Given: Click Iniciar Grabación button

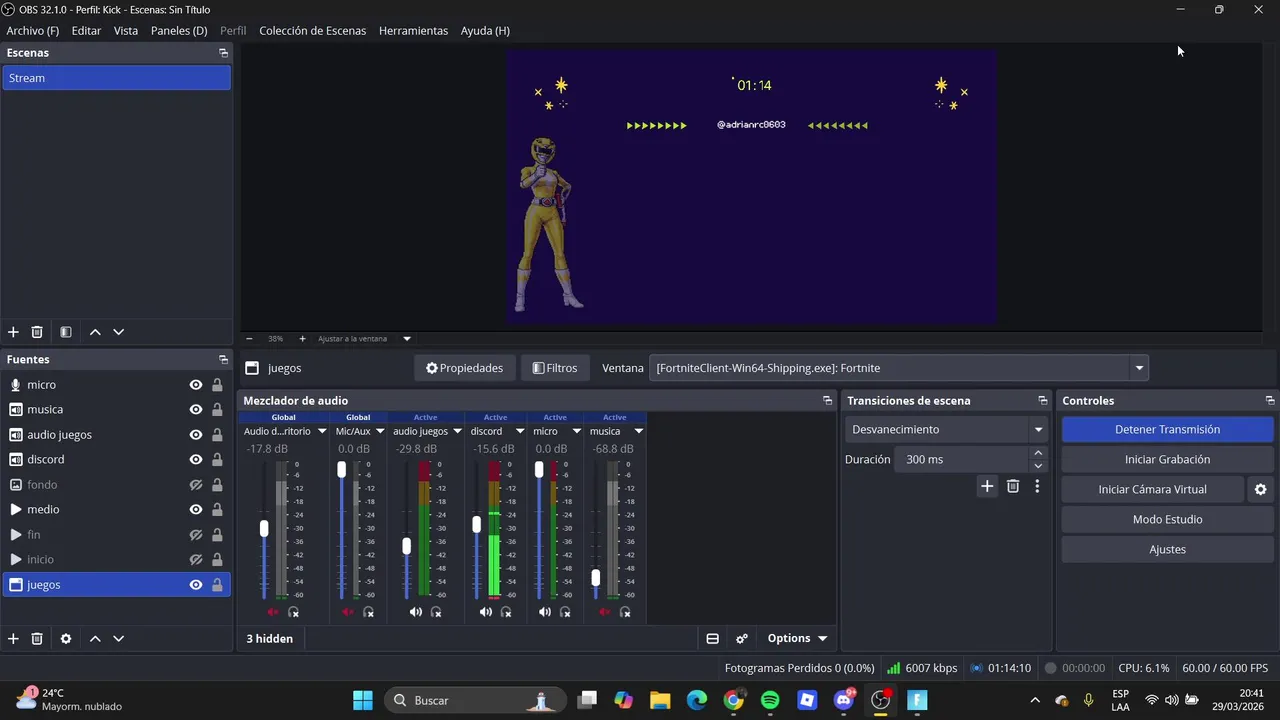Looking at the screenshot, I should pyautogui.click(x=1167, y=460).
